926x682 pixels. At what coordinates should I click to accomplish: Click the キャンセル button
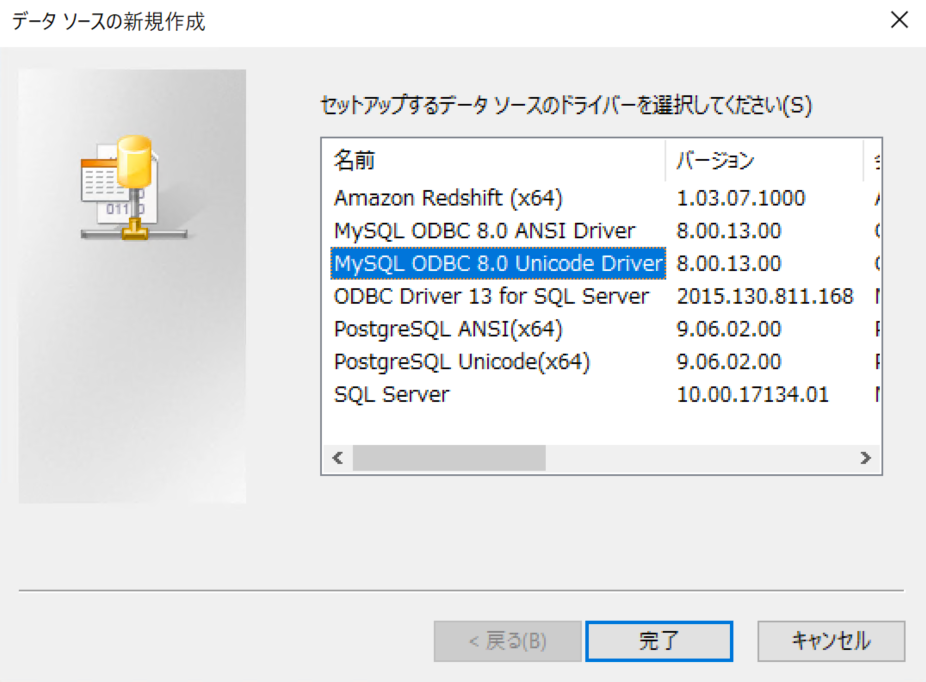831,641
